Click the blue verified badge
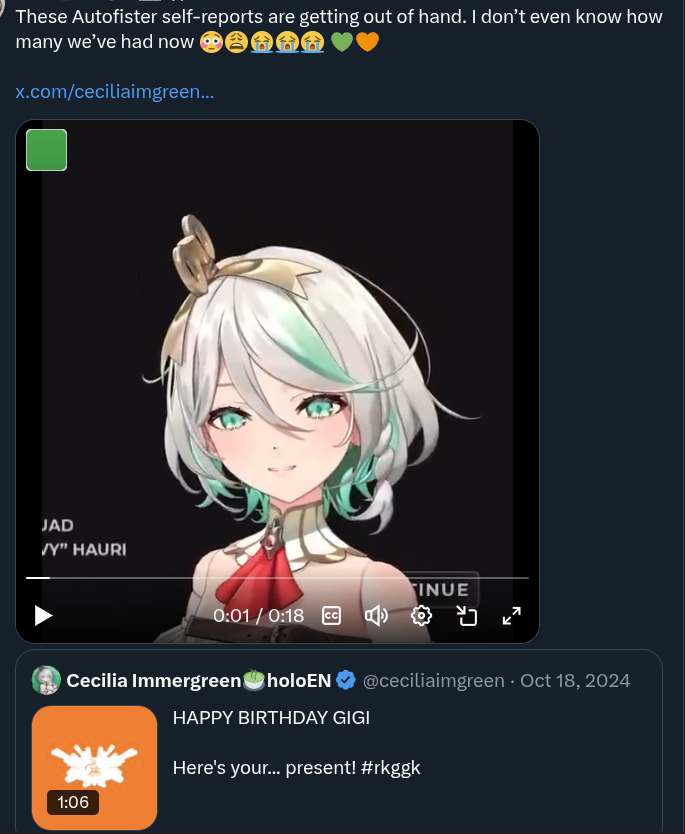The image size is (685, 834). [x=346, y=680]
